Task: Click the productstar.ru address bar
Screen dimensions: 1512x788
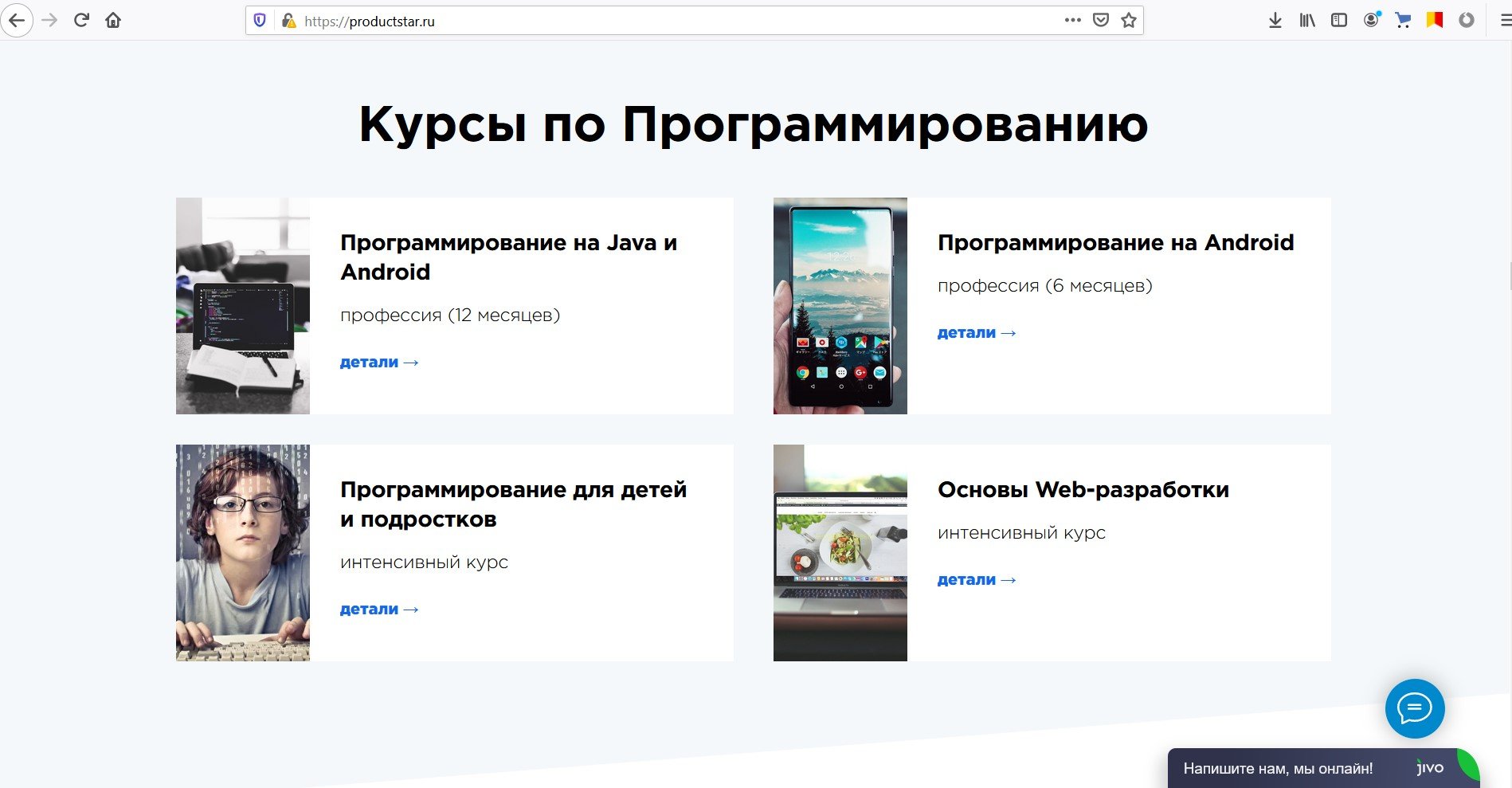Action: click(637, 22)
